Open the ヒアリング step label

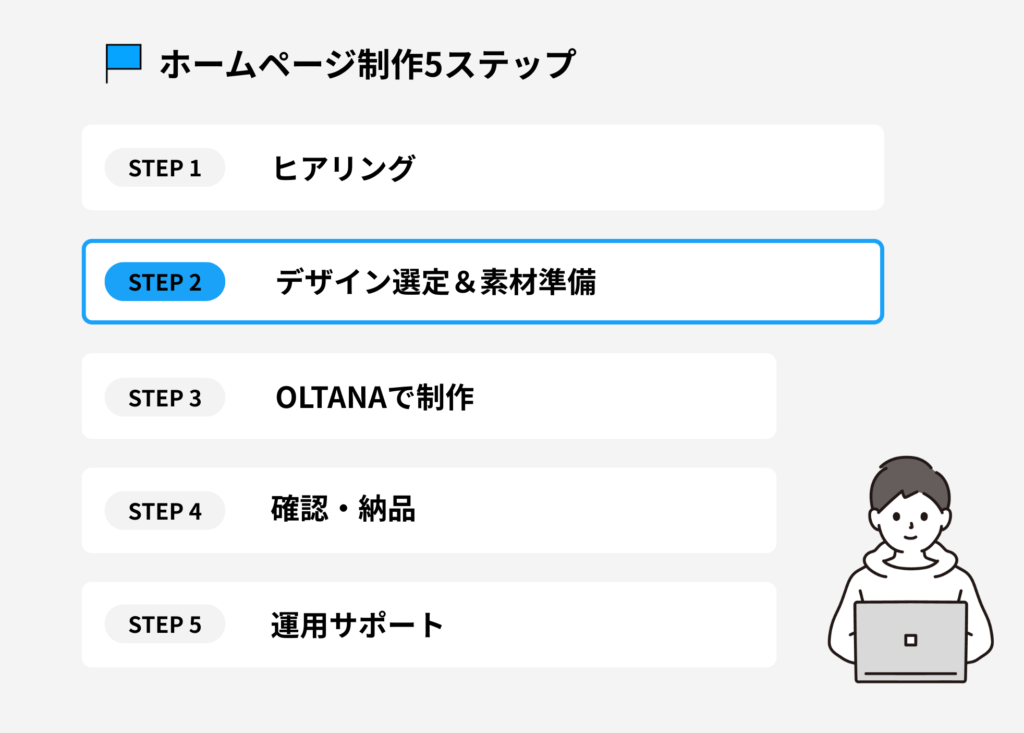click(343, 168)
